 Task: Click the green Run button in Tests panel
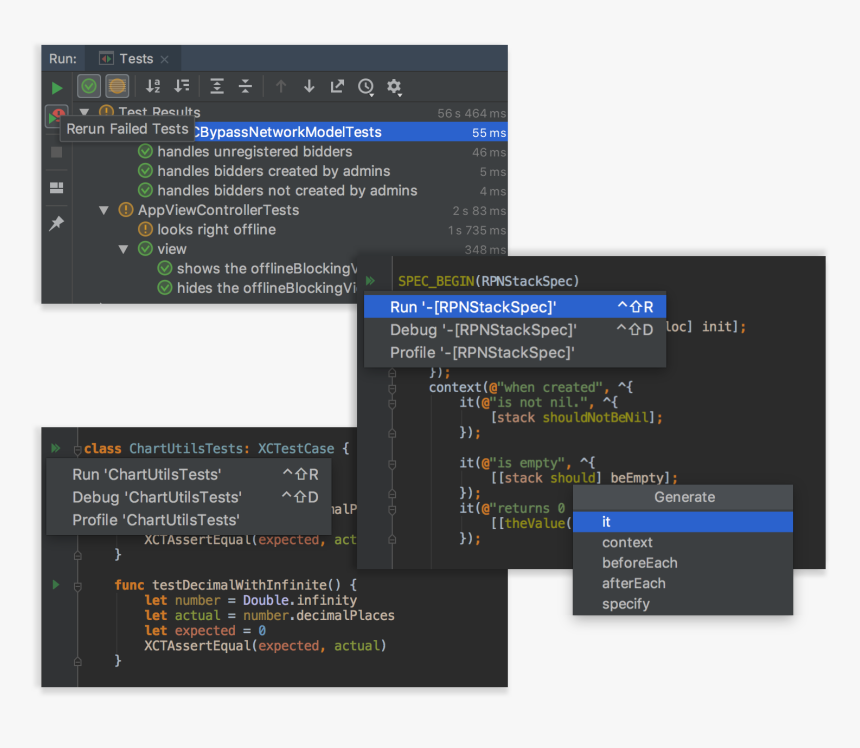tap(56, 88)
